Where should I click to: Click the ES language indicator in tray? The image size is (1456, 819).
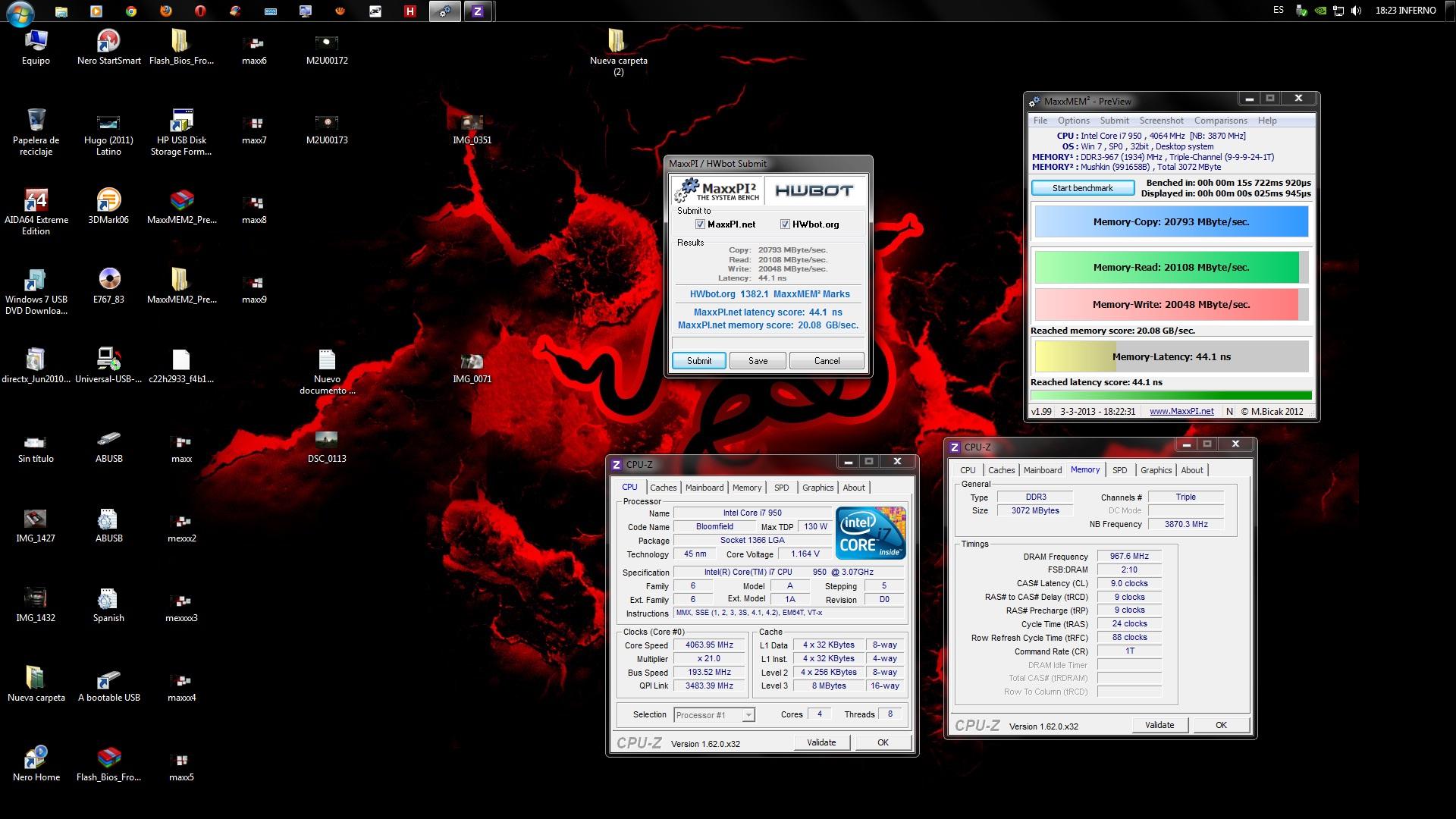[x=1279, y=11]
